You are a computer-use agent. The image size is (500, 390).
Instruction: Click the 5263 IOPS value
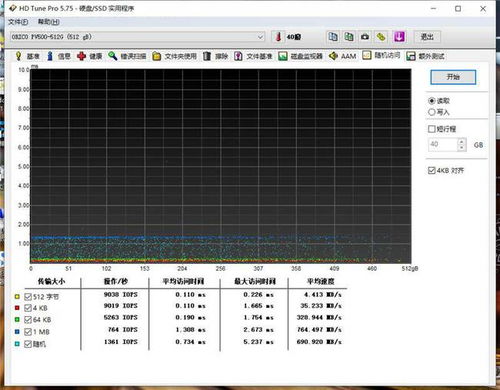click(x=121, y=317)
